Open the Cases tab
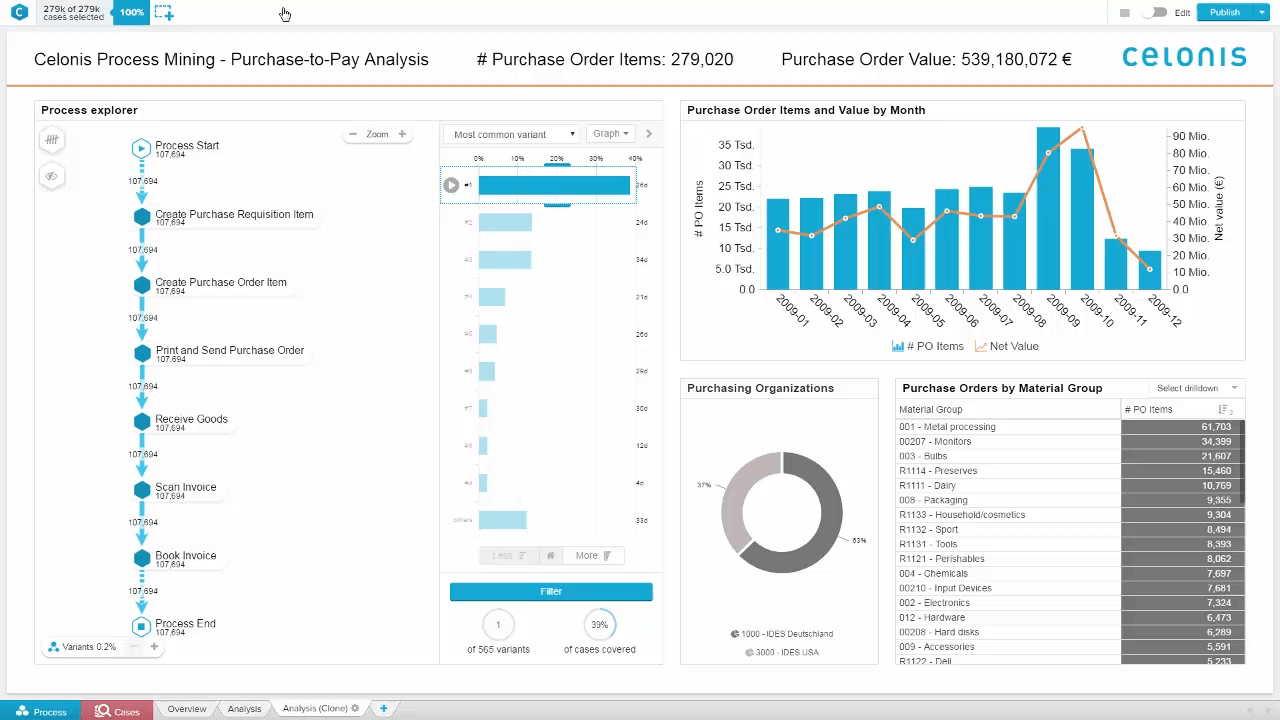Viewport: 1280px width, 720px height. coord(117,711)
